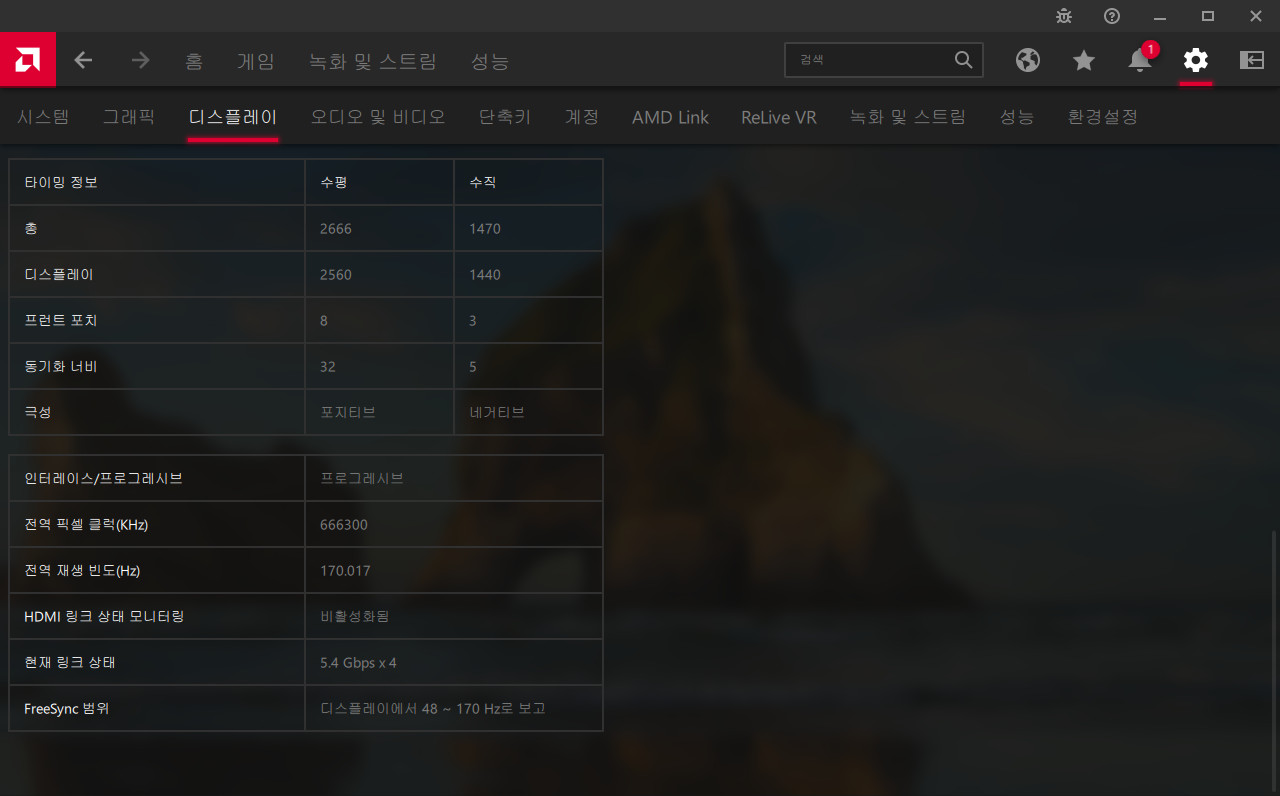Click the 네거티브 polarity value
Screen dimensions: 1280x796
497,413
